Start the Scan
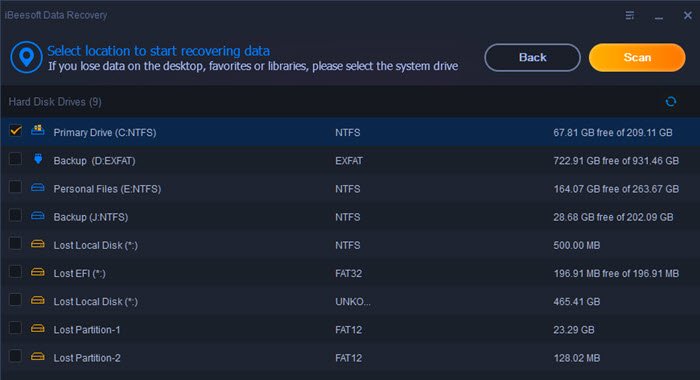Screen dimensions: 700x380 [637, 58]
